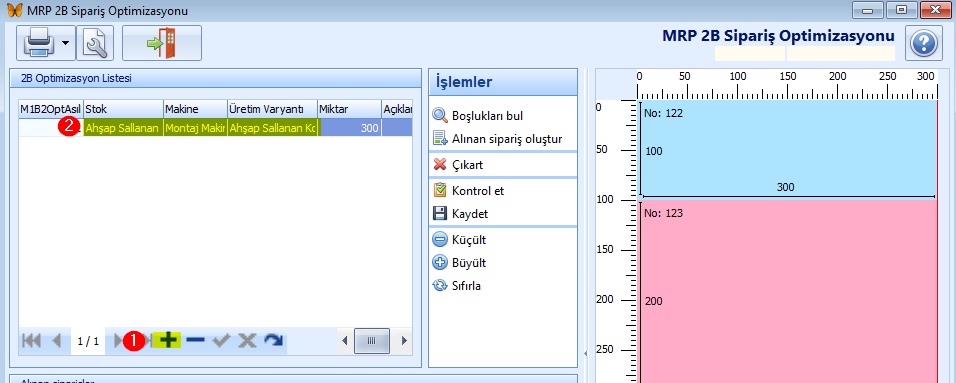Click the 2B Optimizasyon Listesi panel title
The width and height of the screenshot is (956, 383).
click(x=77, y=78)
